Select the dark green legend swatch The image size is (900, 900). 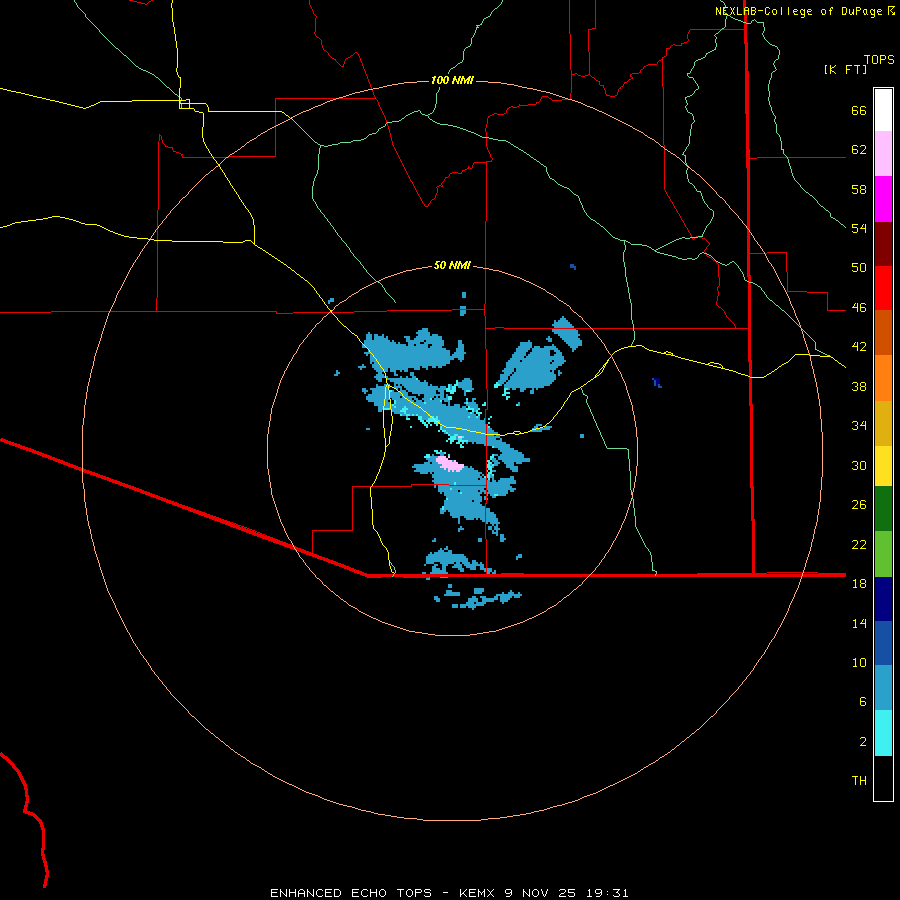tap(883, 509)
